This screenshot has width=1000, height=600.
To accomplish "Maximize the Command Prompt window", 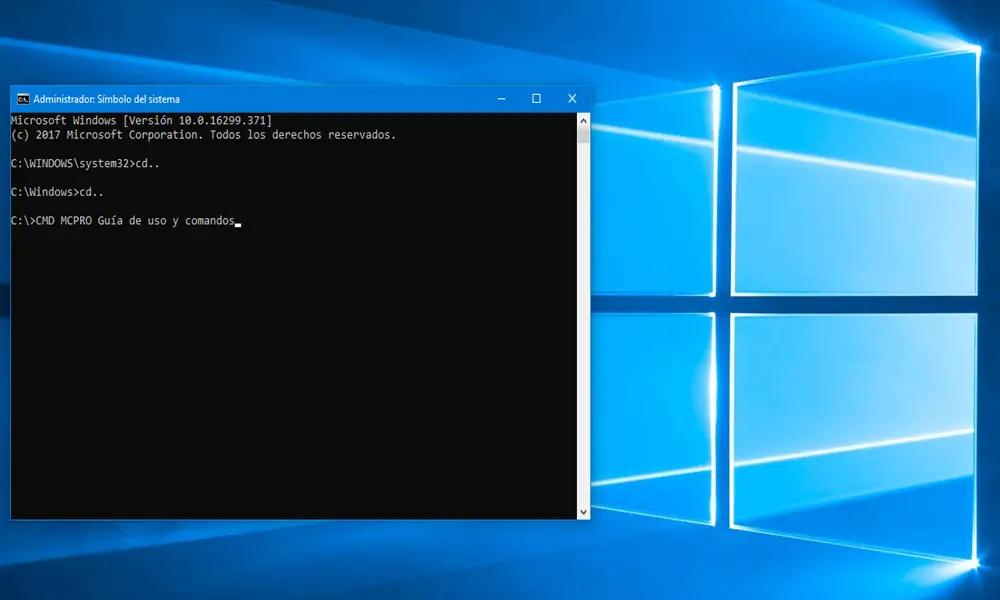I will (536, 99).
